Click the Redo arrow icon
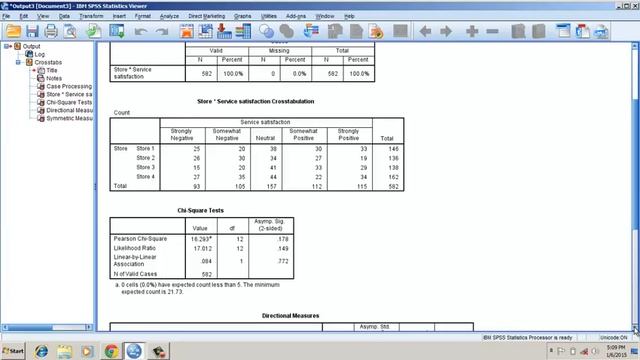Image resolution: width=640 pixels, height=360 pixels. coord(162,31)
